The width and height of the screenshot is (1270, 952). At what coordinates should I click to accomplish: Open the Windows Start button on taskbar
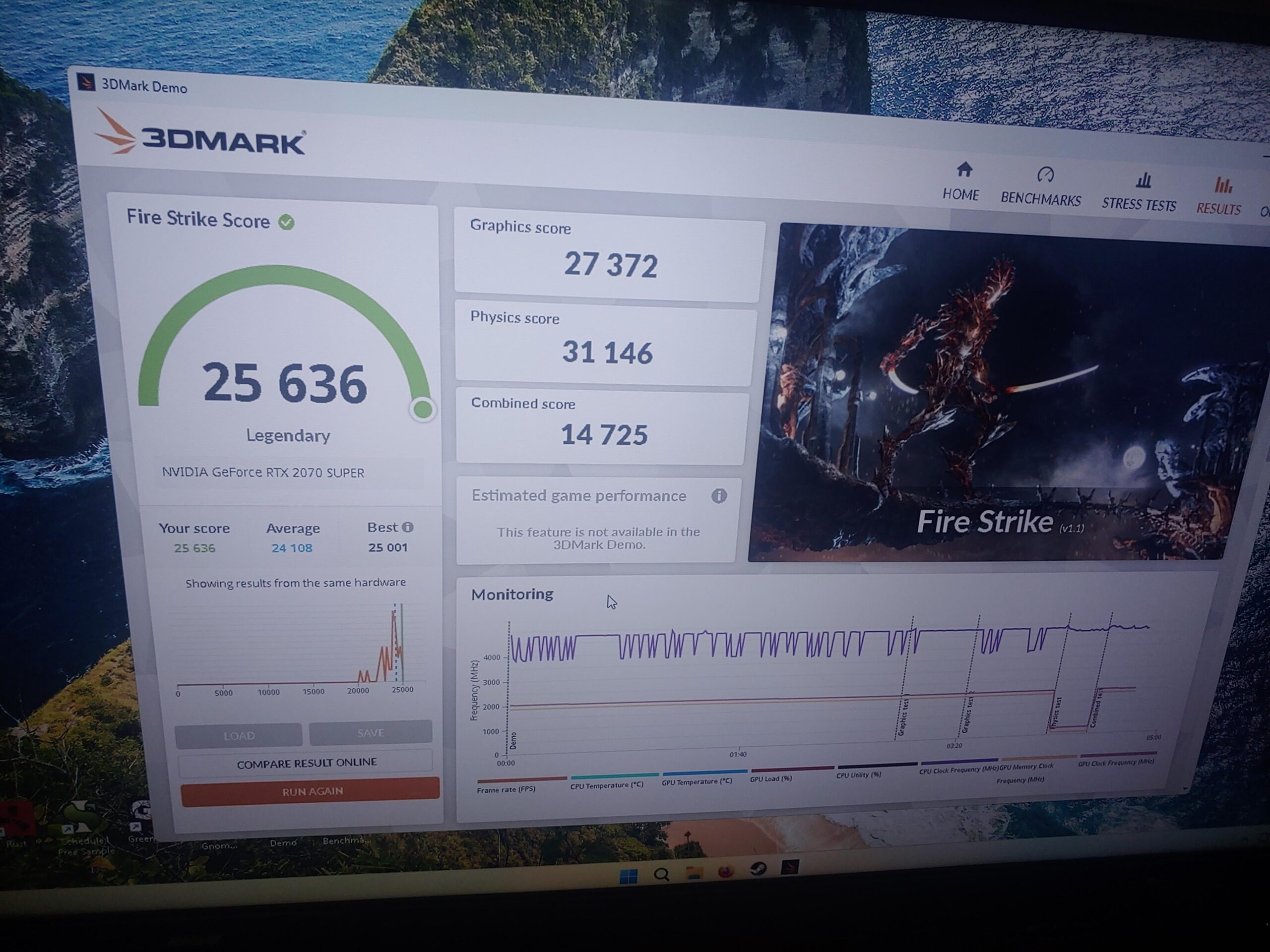(628, 877)
